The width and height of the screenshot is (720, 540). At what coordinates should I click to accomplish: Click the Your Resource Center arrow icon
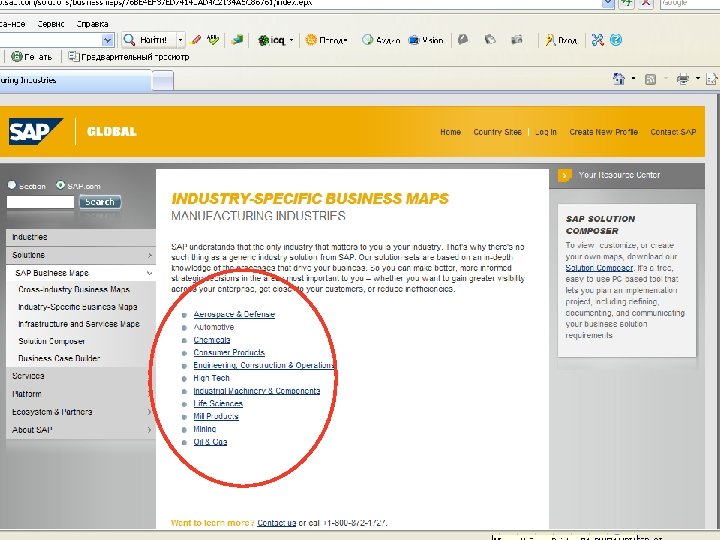tap(565, 175)
